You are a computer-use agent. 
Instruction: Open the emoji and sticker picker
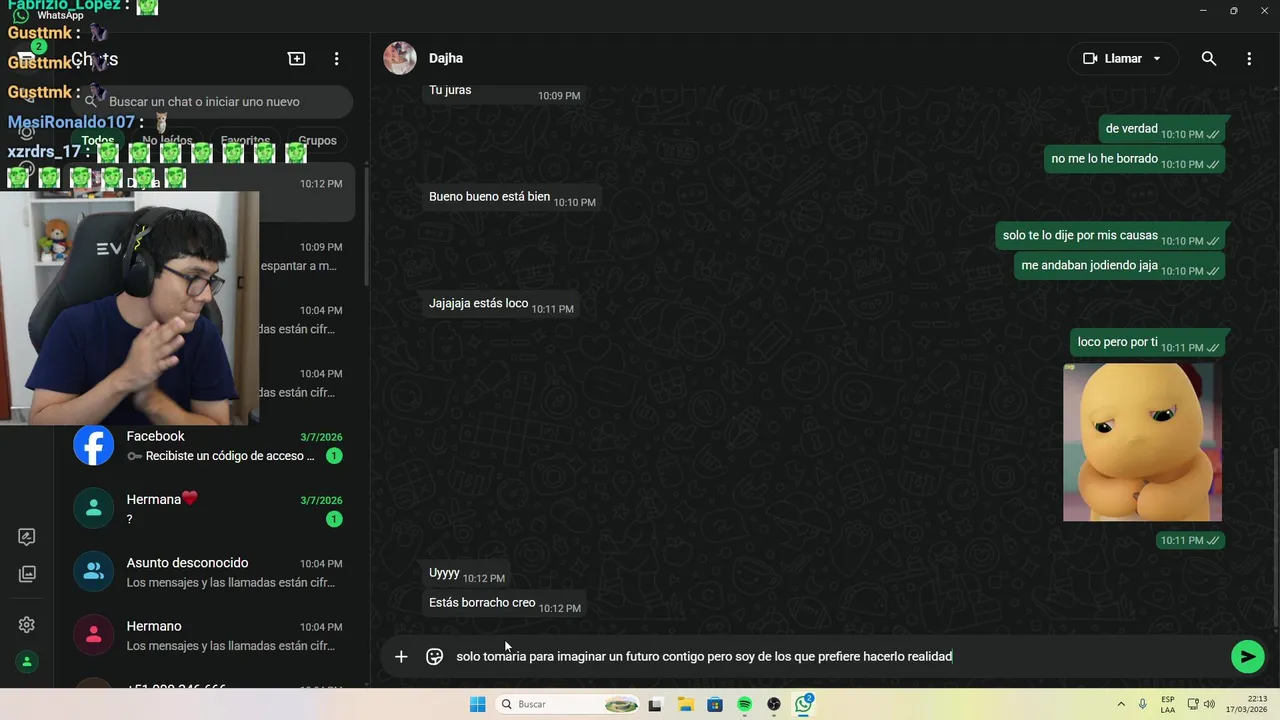pyautogui.click(x=435, y=657)
